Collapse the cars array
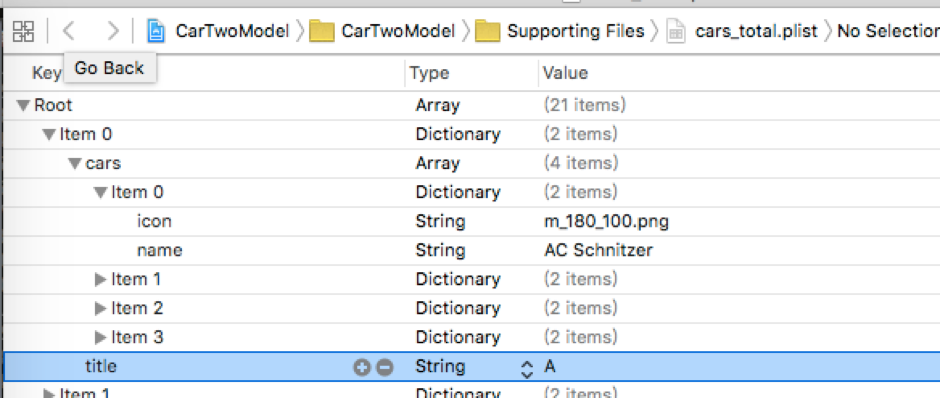Screen dimensions: 940x398 tap(75, 164)
